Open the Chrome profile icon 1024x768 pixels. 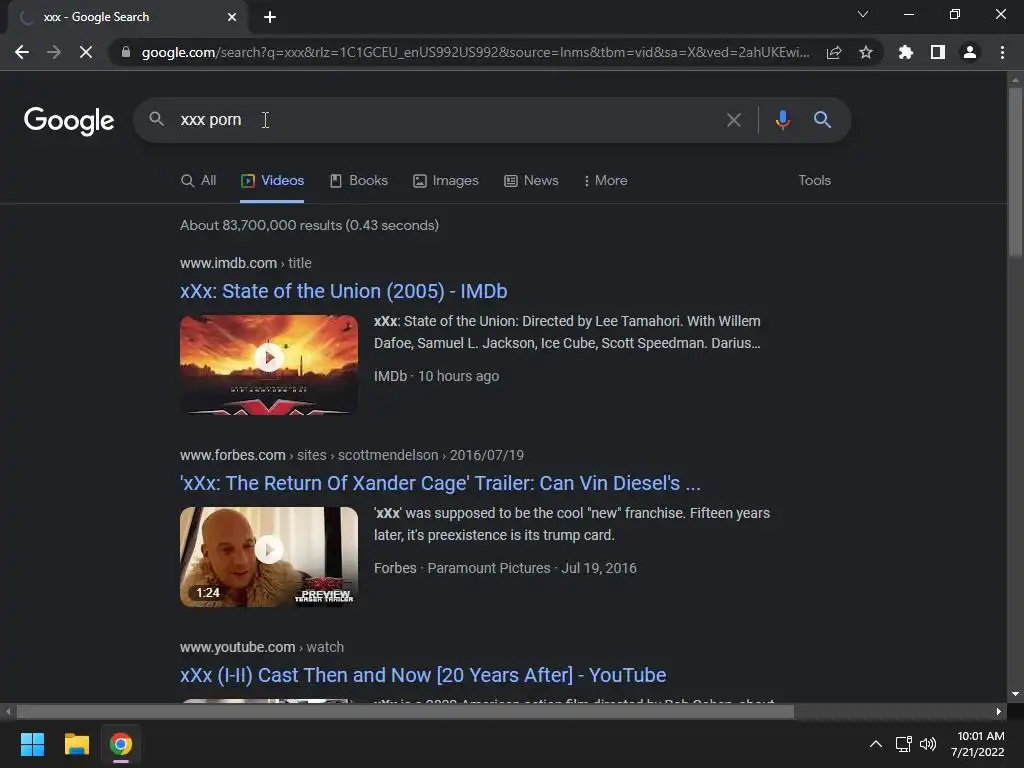pyautogui.click(x=970, y=52)
